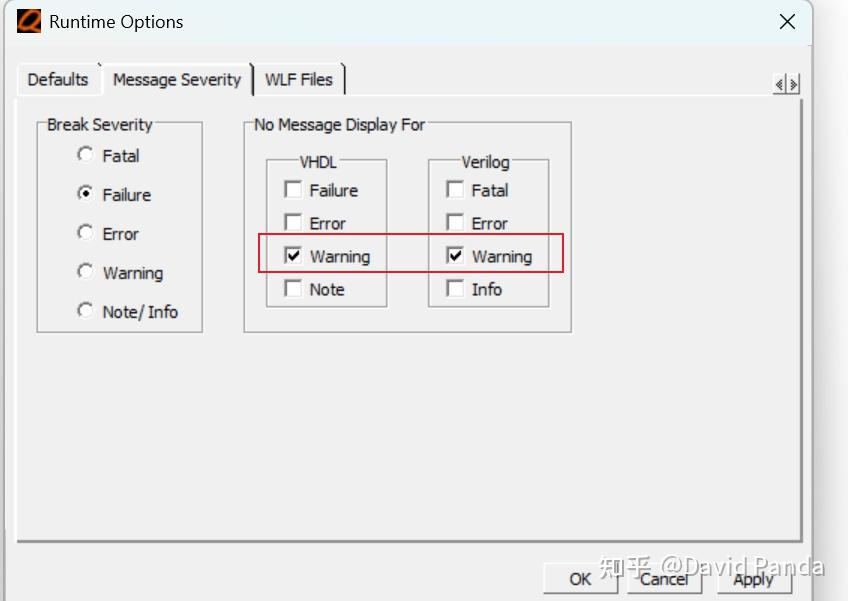Open the WLF Files tab
The image size is (848, 601).
click(299, 80)
